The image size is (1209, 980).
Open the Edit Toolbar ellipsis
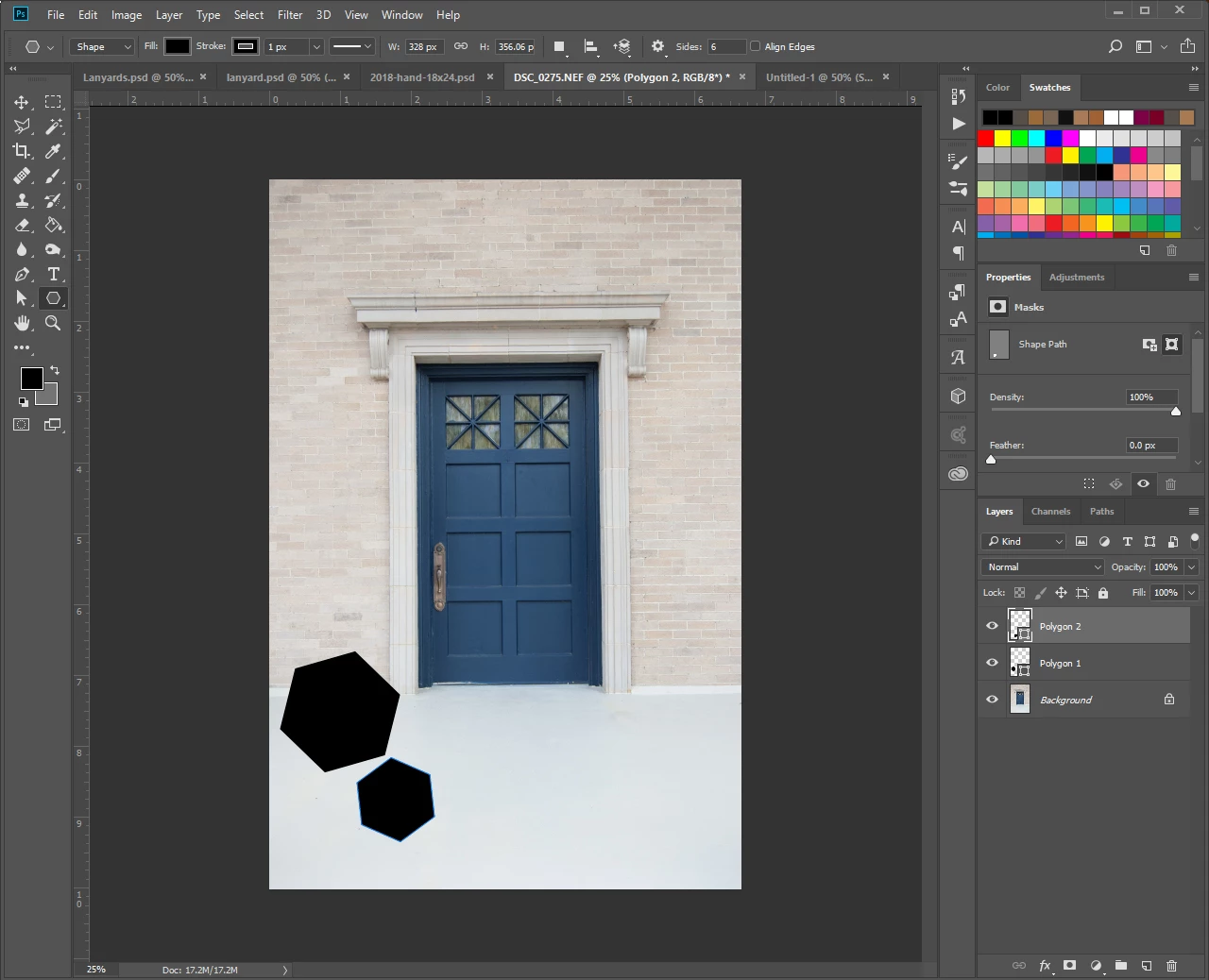click(x=22, y=347)
